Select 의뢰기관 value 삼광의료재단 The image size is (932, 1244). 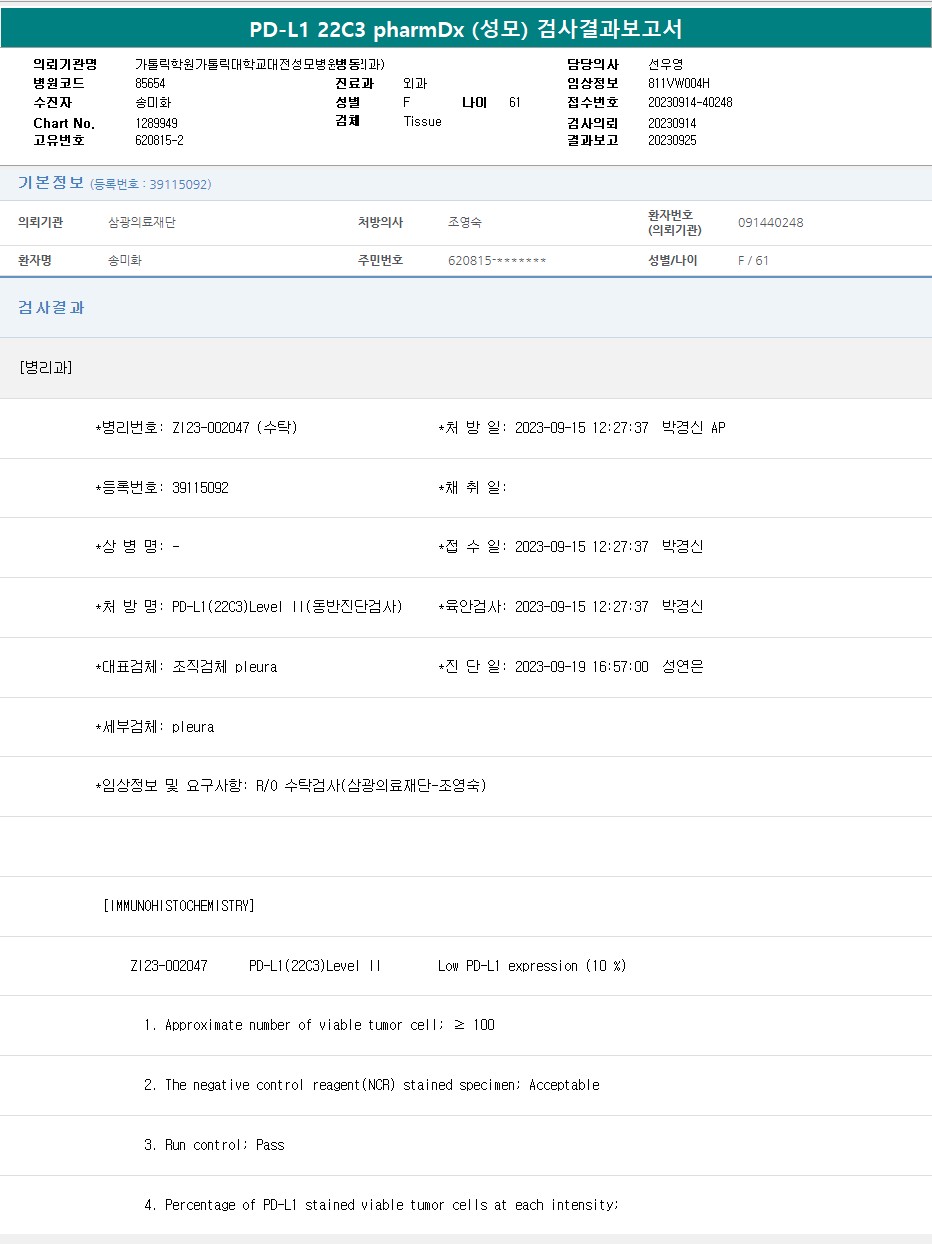click(x=142, y=223)
